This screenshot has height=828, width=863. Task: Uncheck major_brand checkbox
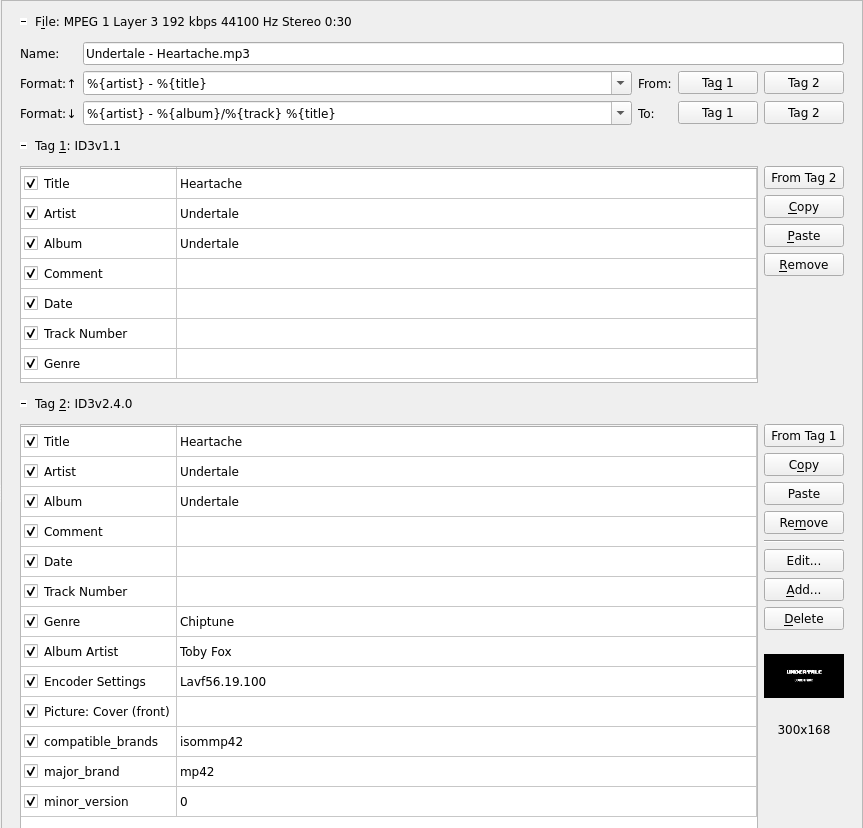coord(31,771)
